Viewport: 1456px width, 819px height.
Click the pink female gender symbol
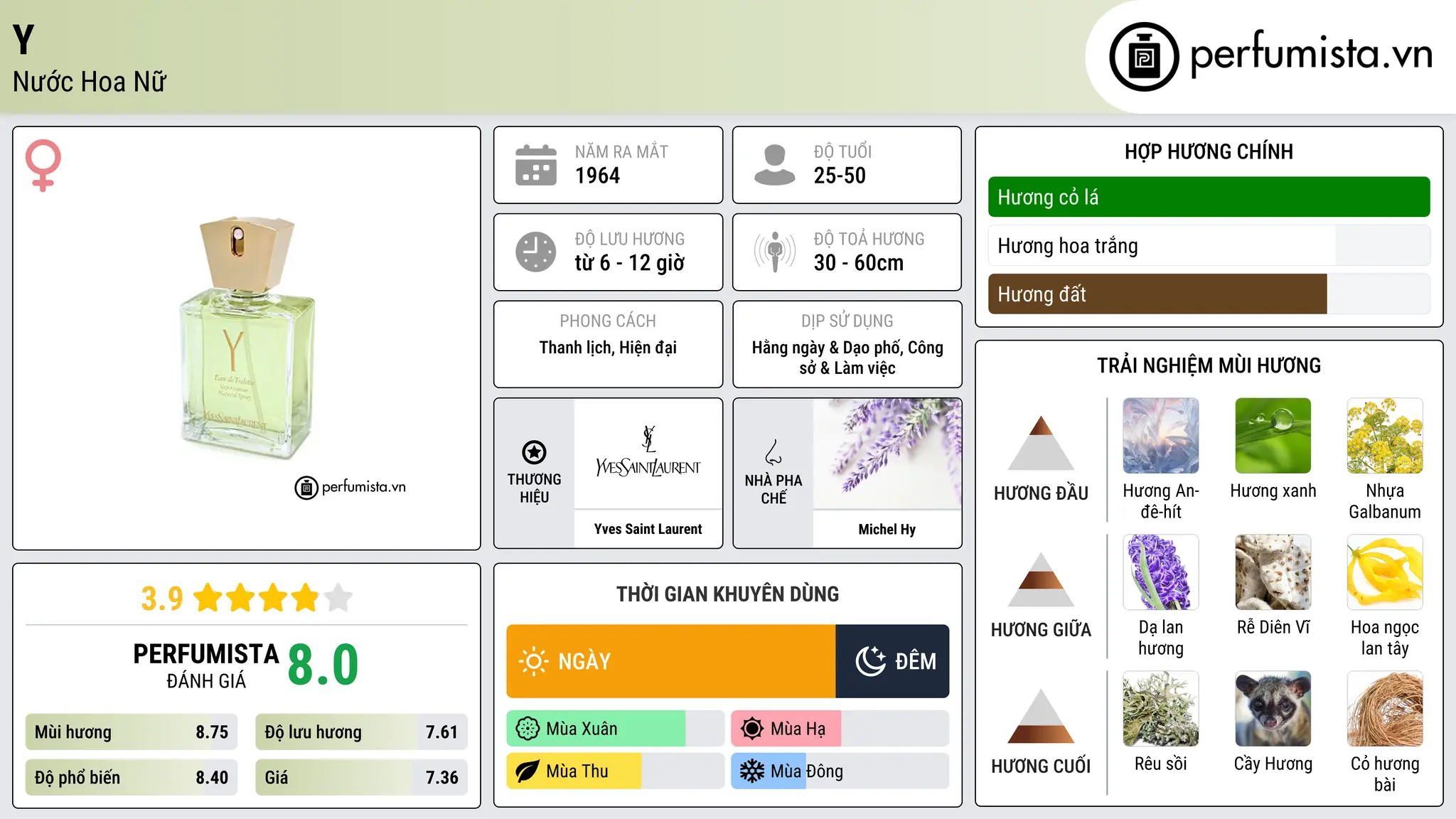point(43,166)
